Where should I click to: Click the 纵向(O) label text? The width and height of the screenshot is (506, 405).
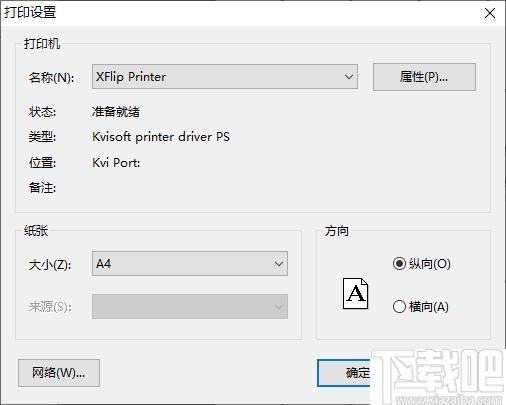(430, 264)
